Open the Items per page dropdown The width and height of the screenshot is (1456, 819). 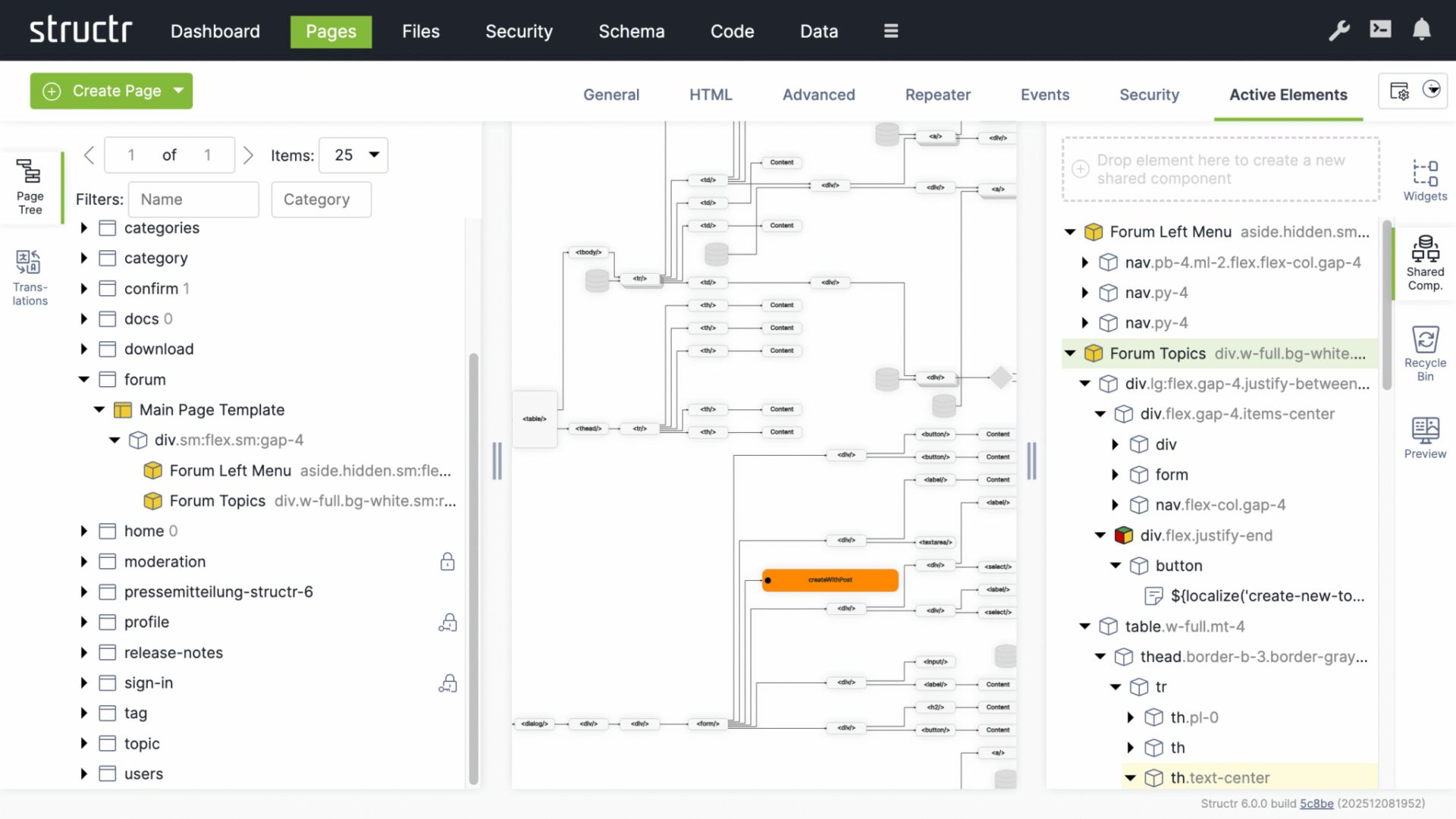[353, 155]
